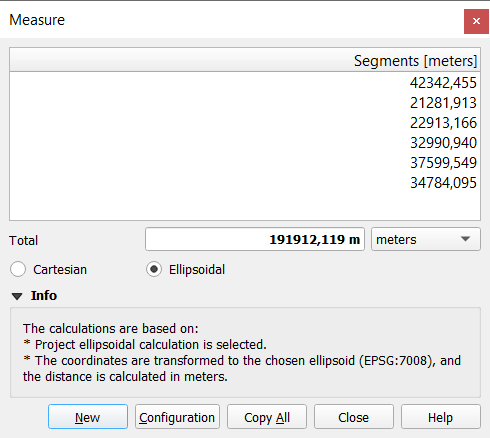Close the Measure dialog with the red X
The width and height of the screenshot is (490, 438).
point(476,21)
